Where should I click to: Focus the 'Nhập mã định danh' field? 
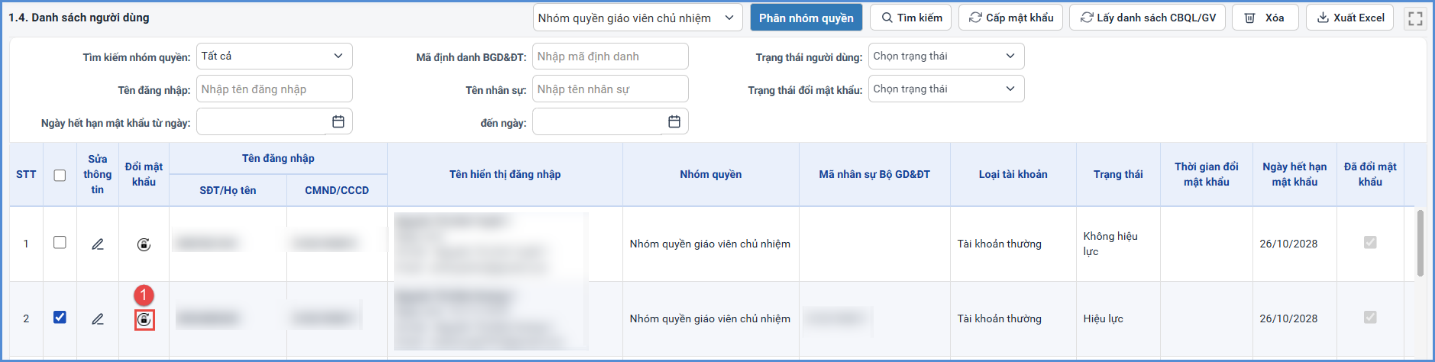610,56
